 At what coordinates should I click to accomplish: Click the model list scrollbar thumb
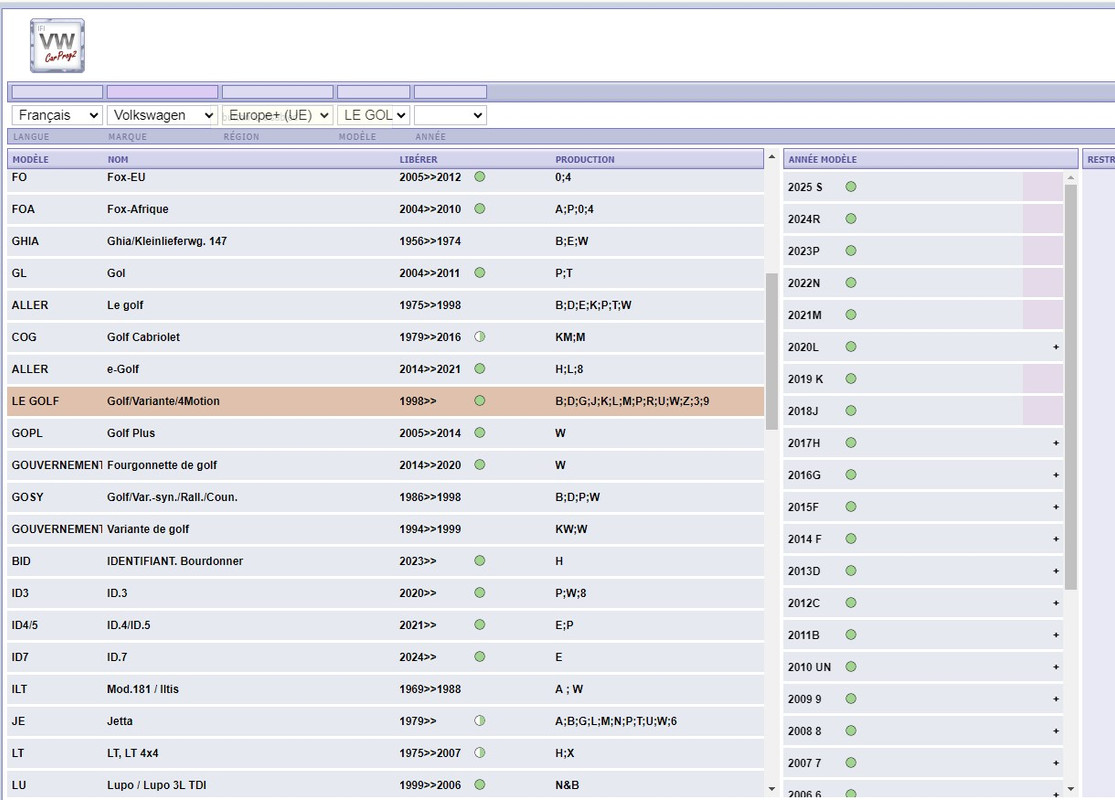coord(772,351)
